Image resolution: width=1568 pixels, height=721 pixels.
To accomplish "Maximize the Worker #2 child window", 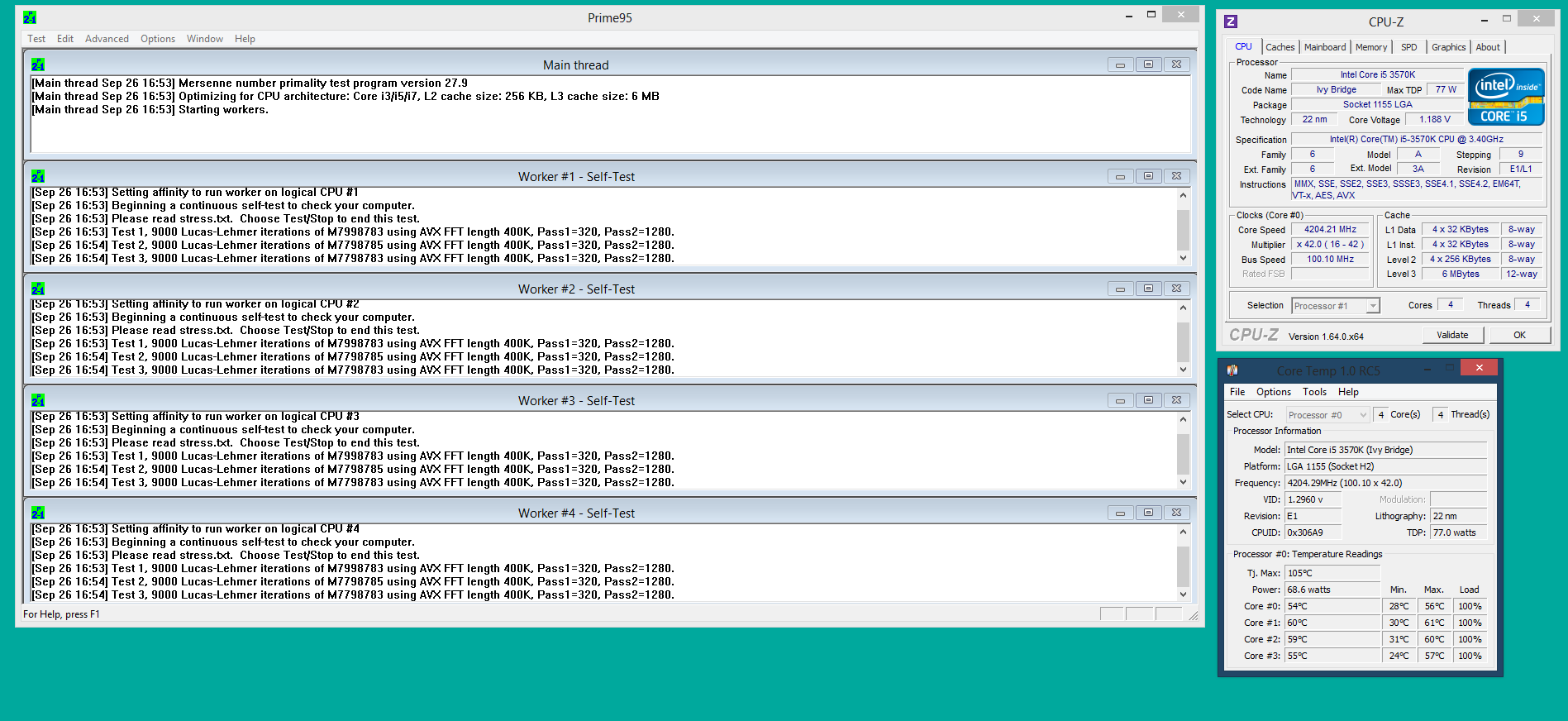I will pos(1148,289).
